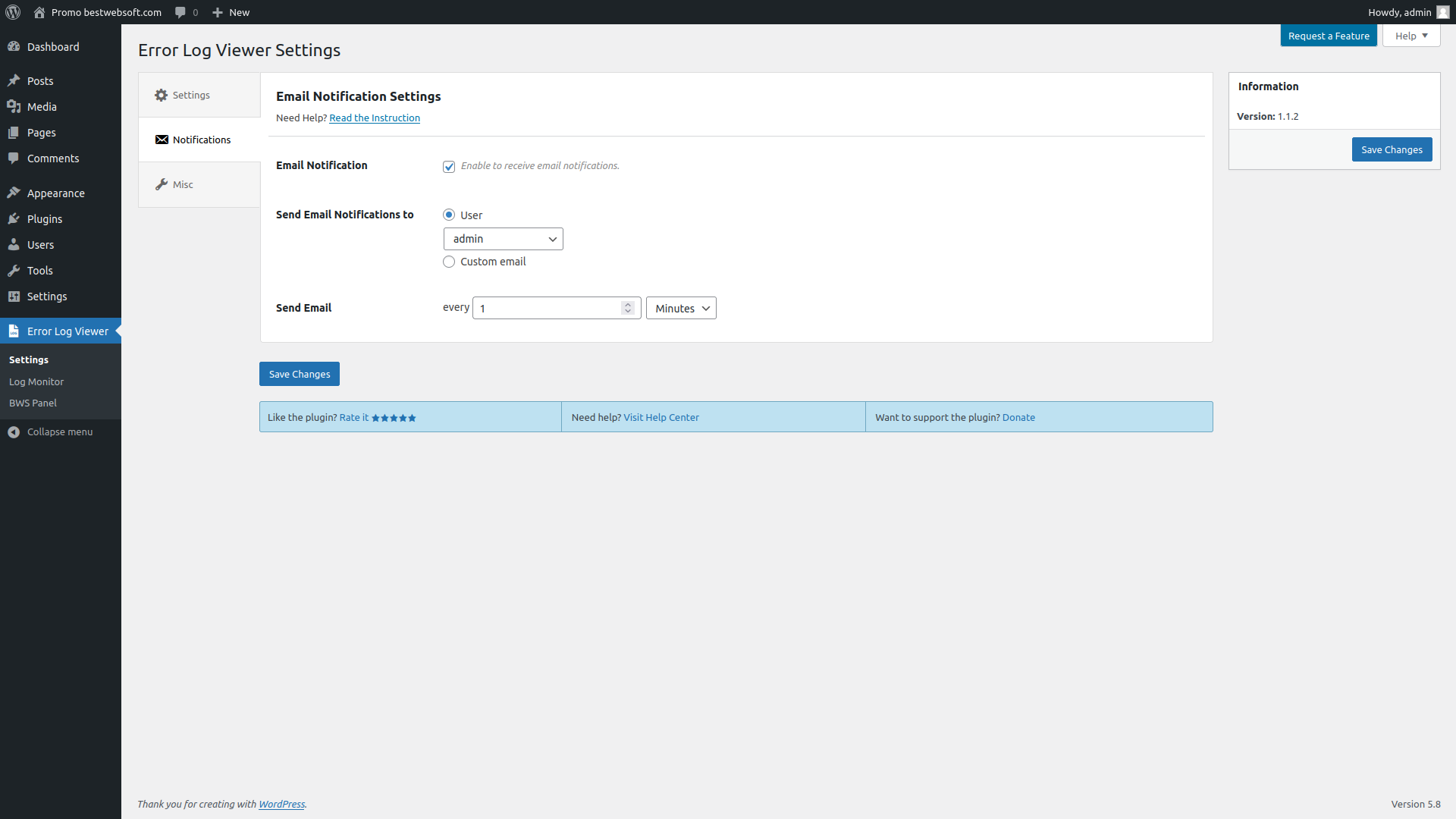Click the WordPress logo icon
Image resolution: width=1456 pixels, height=819 pixels.
(x=13, y=12)
